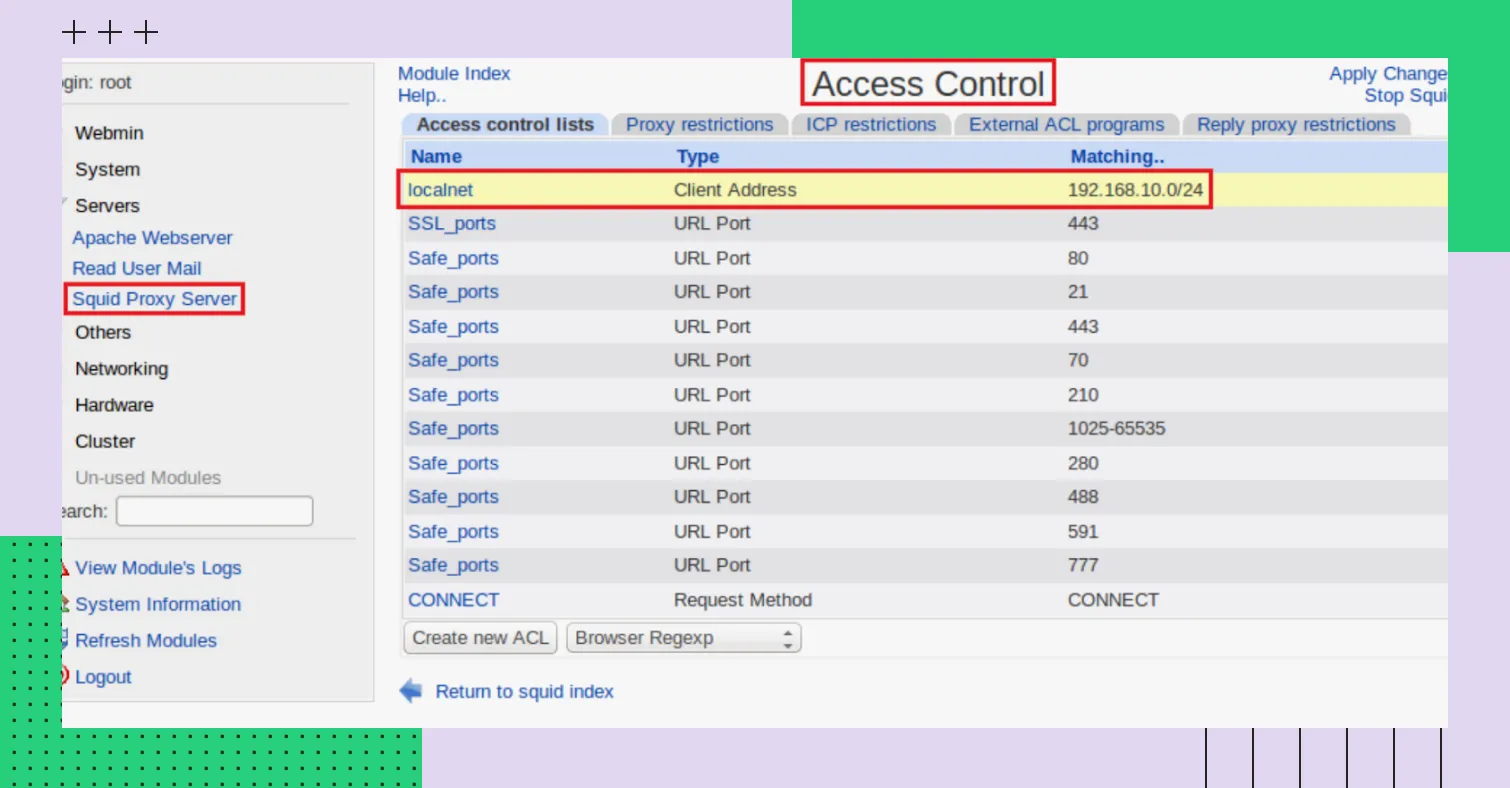The width and height of the screenshot is (1510, 788).
Task: Select the External ACL programs tab
Action: click(x=1066, y=125)
